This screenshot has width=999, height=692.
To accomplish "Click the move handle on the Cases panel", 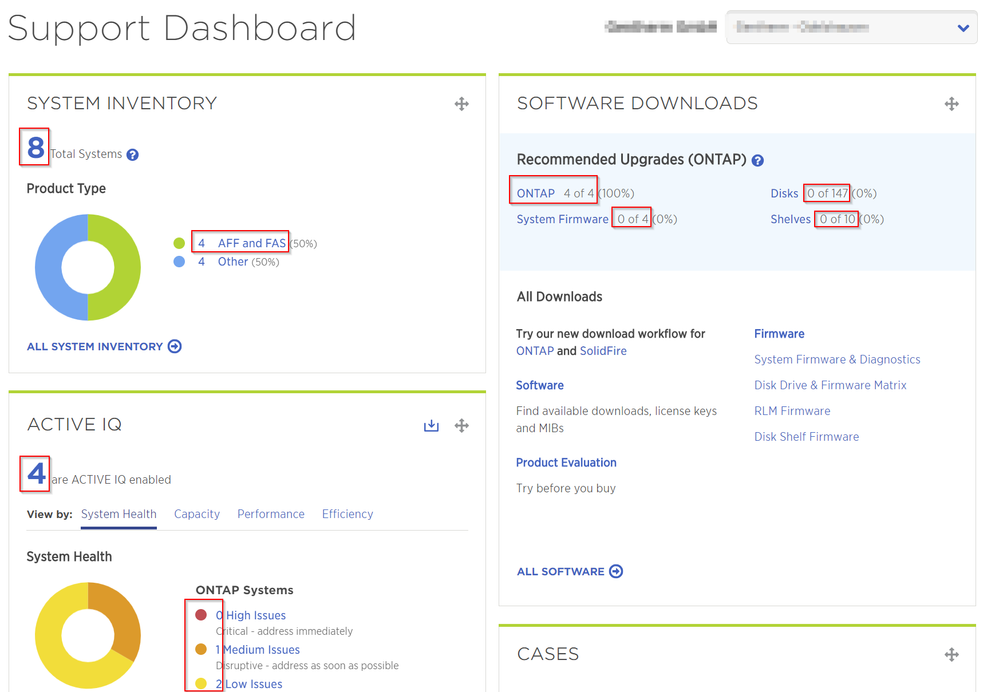I will pyautogui.click(x=951, y=654).
